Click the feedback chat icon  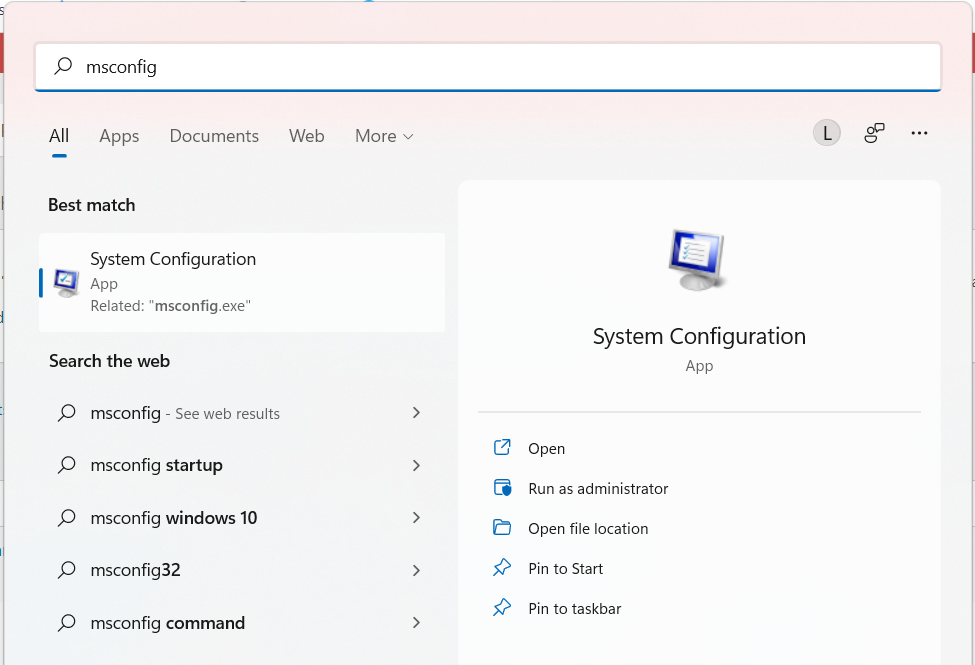[x=874, y=133]
